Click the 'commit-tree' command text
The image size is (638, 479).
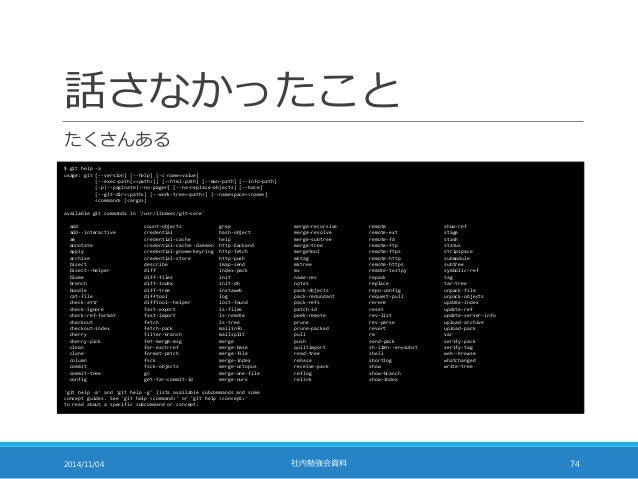coord(85,374)
